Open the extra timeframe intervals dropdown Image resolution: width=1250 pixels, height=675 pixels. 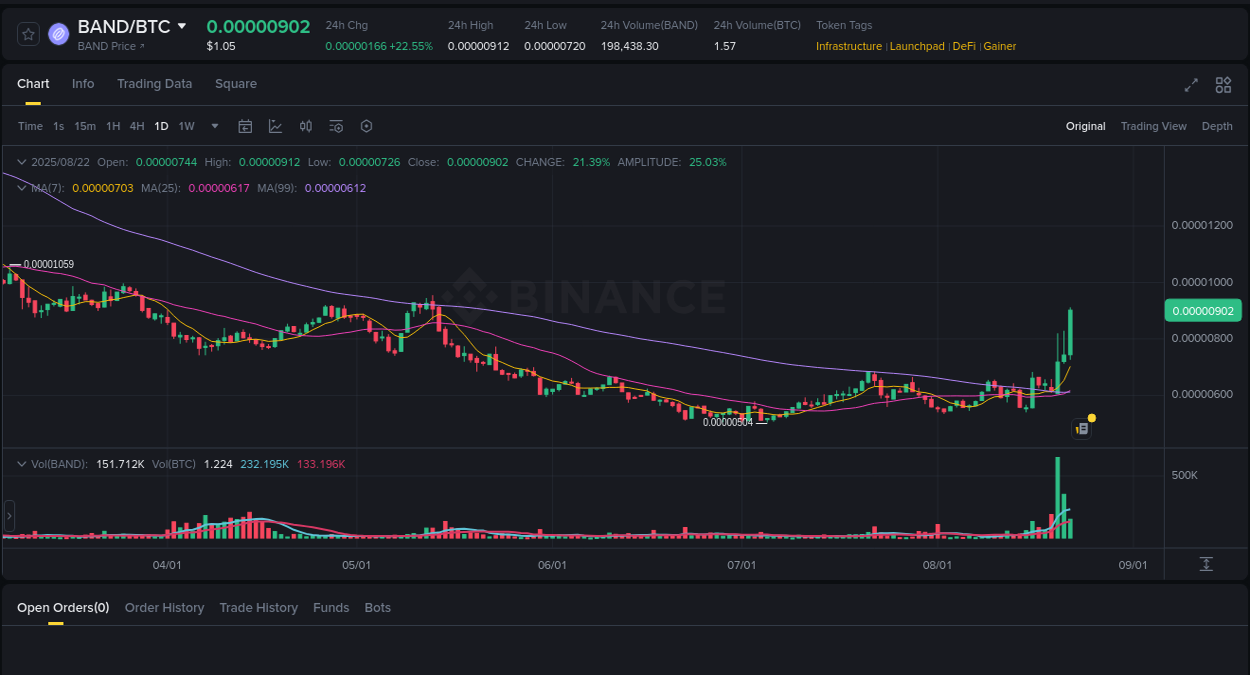pyautogui.click(x=214, y=126)
